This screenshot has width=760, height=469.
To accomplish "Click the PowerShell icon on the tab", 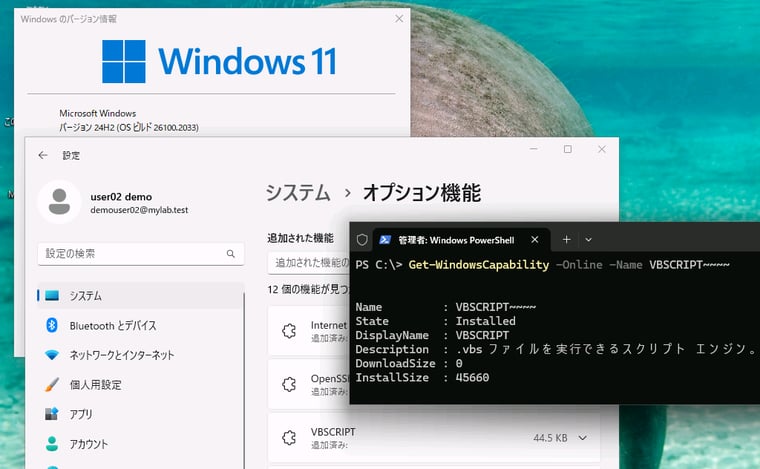I will [385, 239].
